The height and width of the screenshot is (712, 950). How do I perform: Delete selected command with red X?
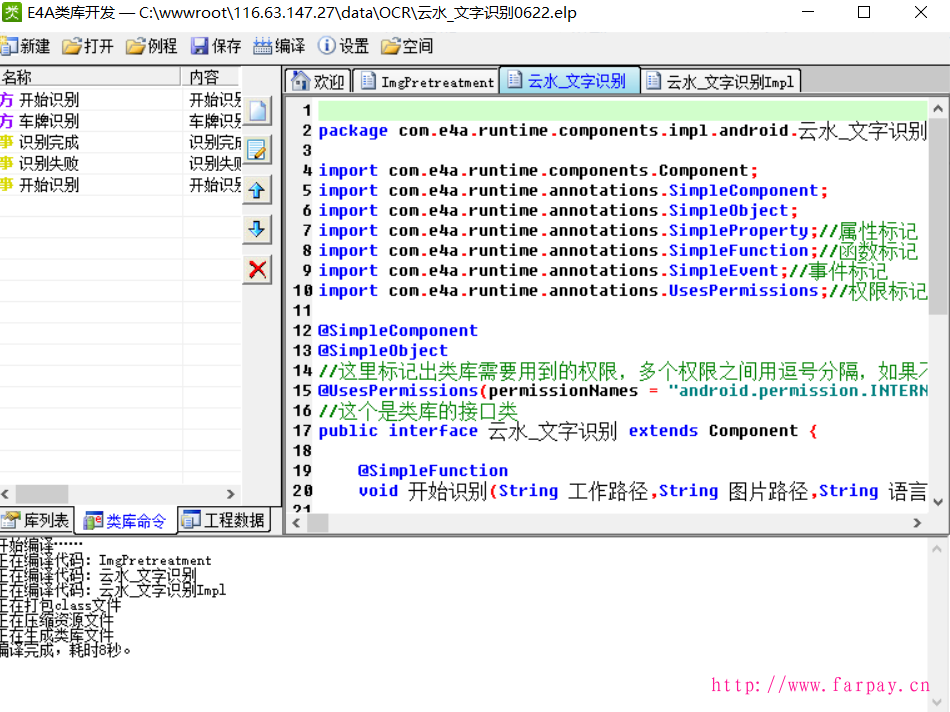tap(258, 269)
